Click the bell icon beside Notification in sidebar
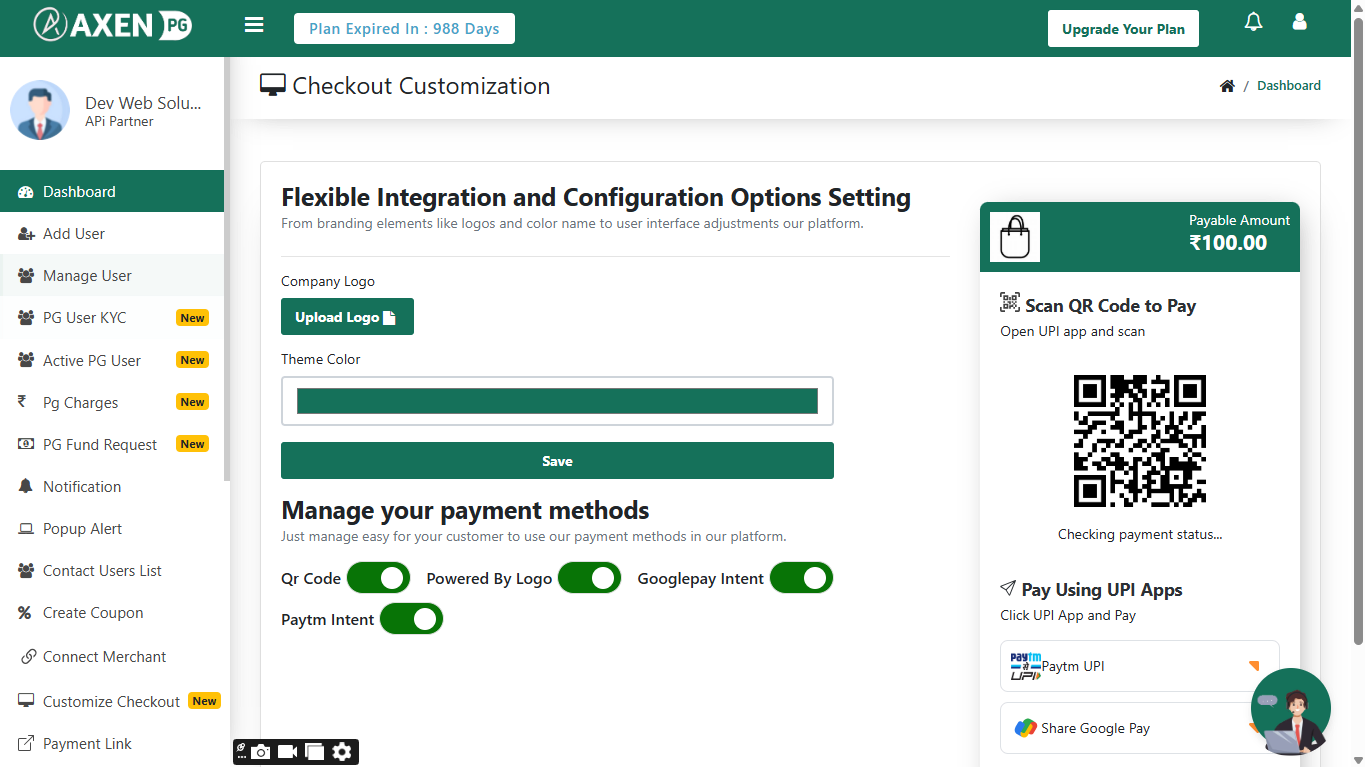The height and width of the screenshot is (767, 1365). click(26, 486)
